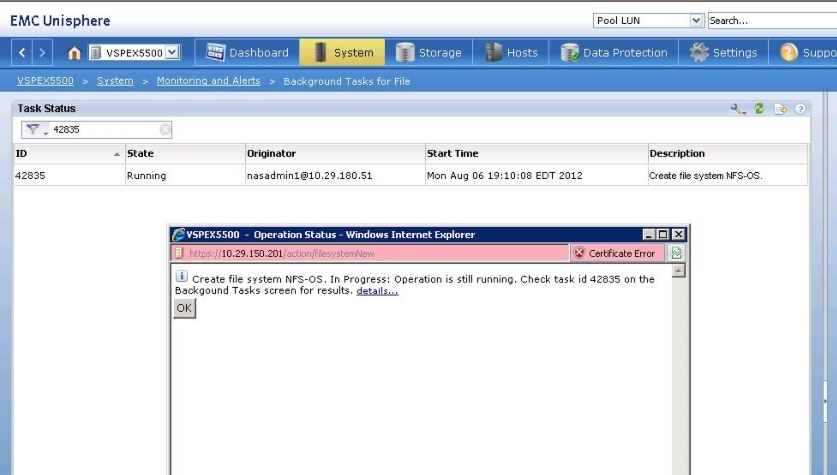Expand the Pool LUN search type dropdown
837x475 pixels.
696,20
